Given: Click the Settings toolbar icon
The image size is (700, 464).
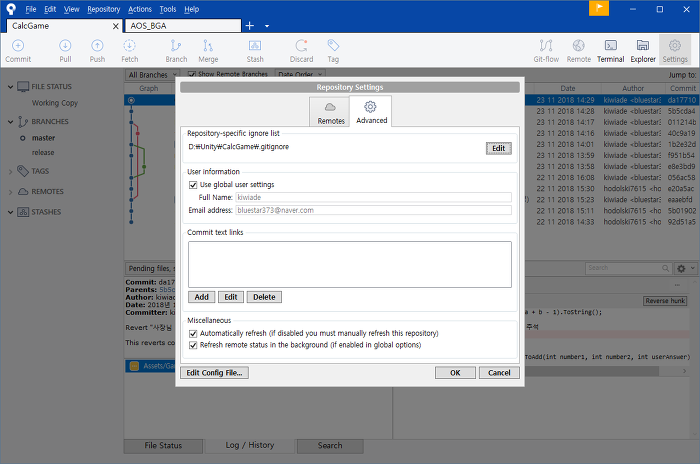Looking at the screenshot, I should pyautogui.click(x=675, y=51).
